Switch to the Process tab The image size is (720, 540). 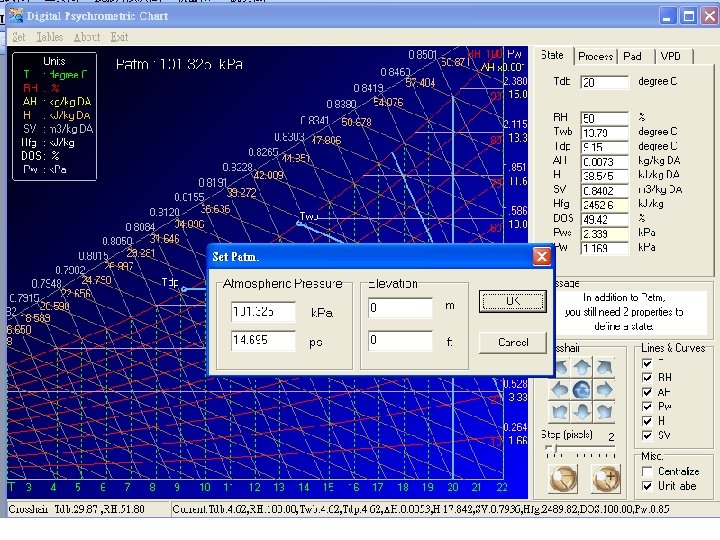(x=595, y=56)
